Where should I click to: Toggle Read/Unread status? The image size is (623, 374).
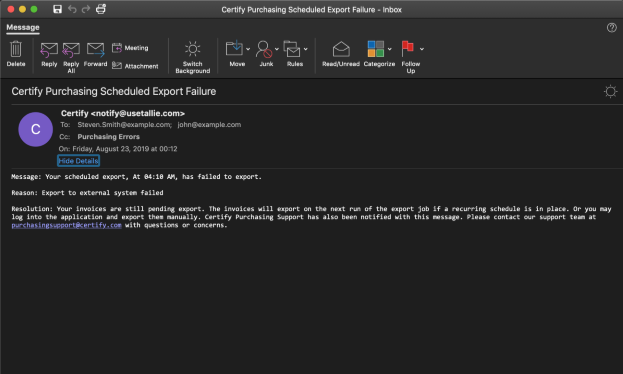pyautogui.click(x=341, y=54)
